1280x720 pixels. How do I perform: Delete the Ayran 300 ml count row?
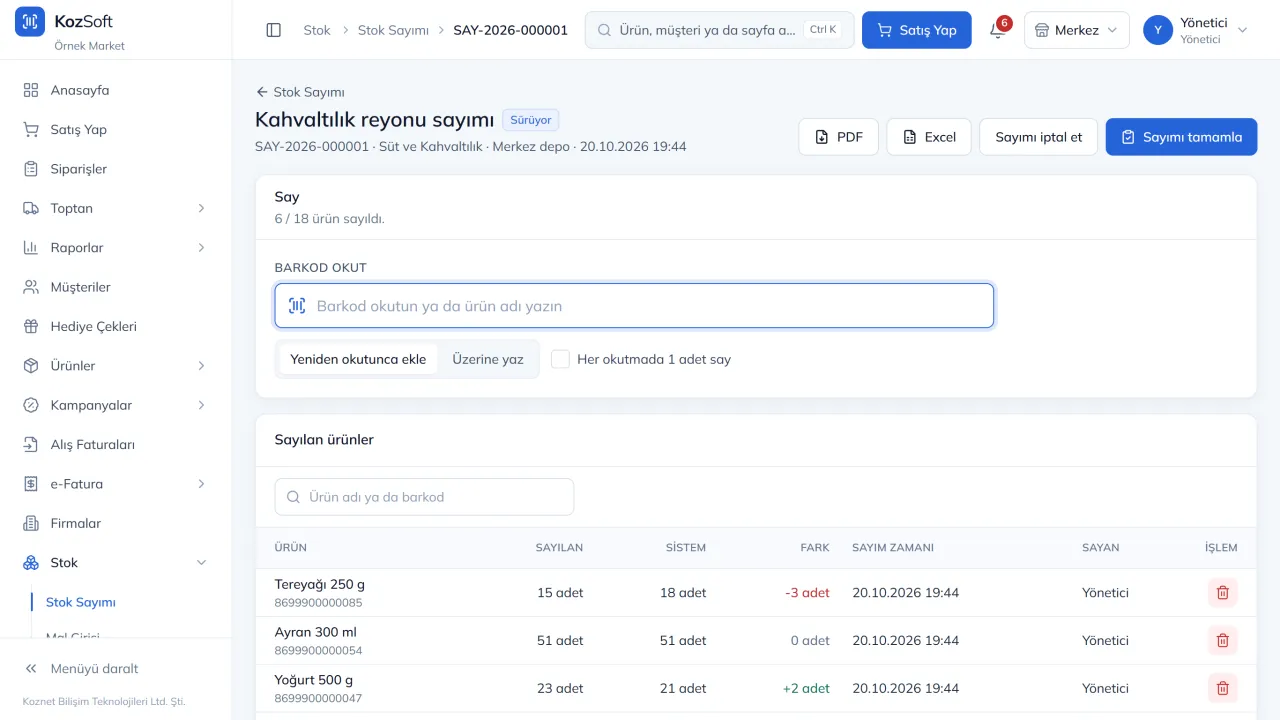point(1222,641)
